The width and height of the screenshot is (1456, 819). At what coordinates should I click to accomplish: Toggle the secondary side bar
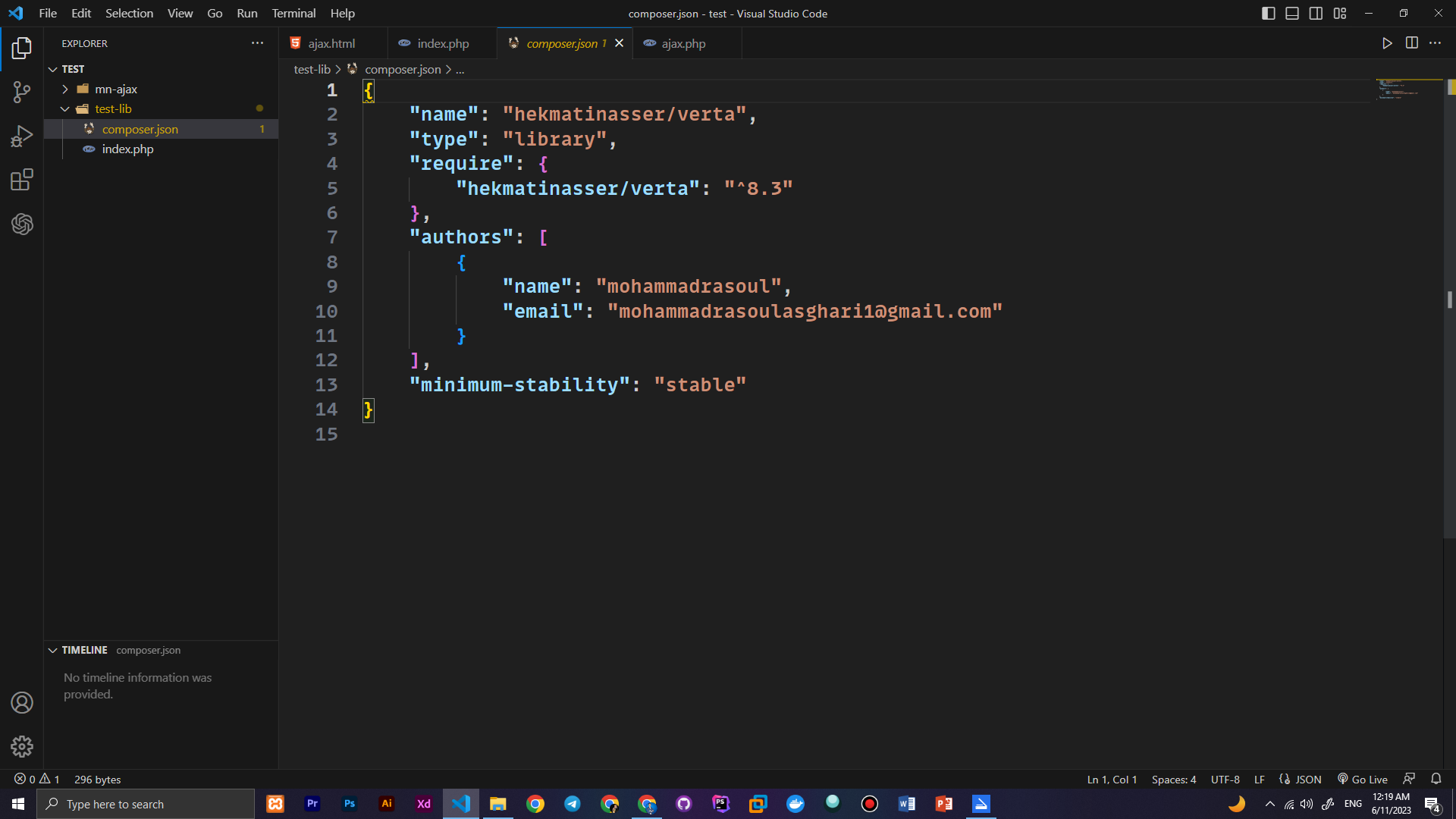[1316, 14]
